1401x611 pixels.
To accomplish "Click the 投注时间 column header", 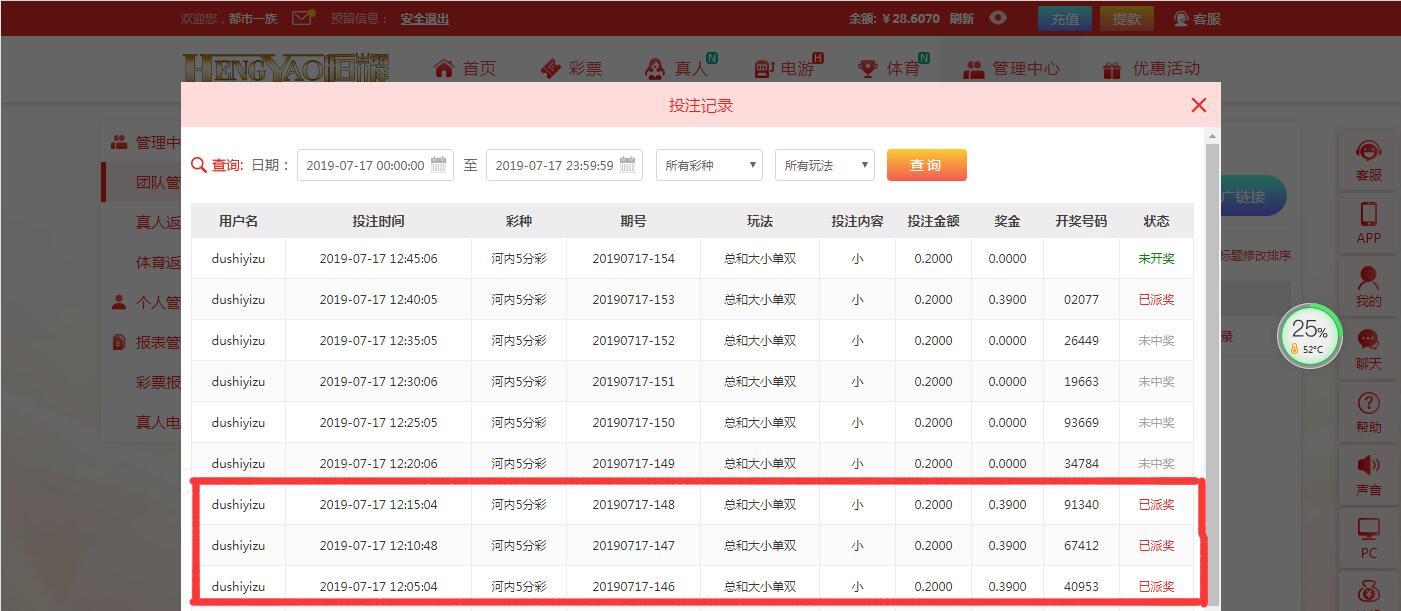I will coord(378,221).
